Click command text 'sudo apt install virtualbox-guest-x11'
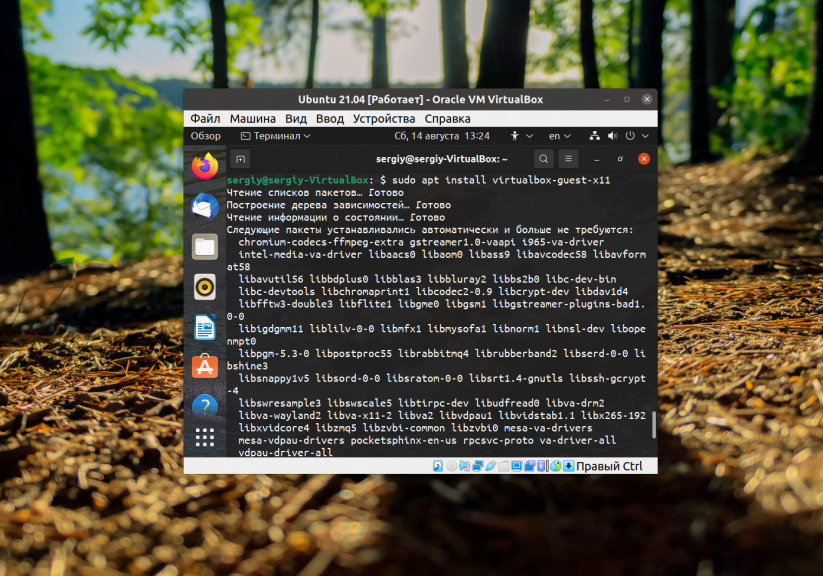The height and width of the screenshot is (576, 823). coord(501,180)
